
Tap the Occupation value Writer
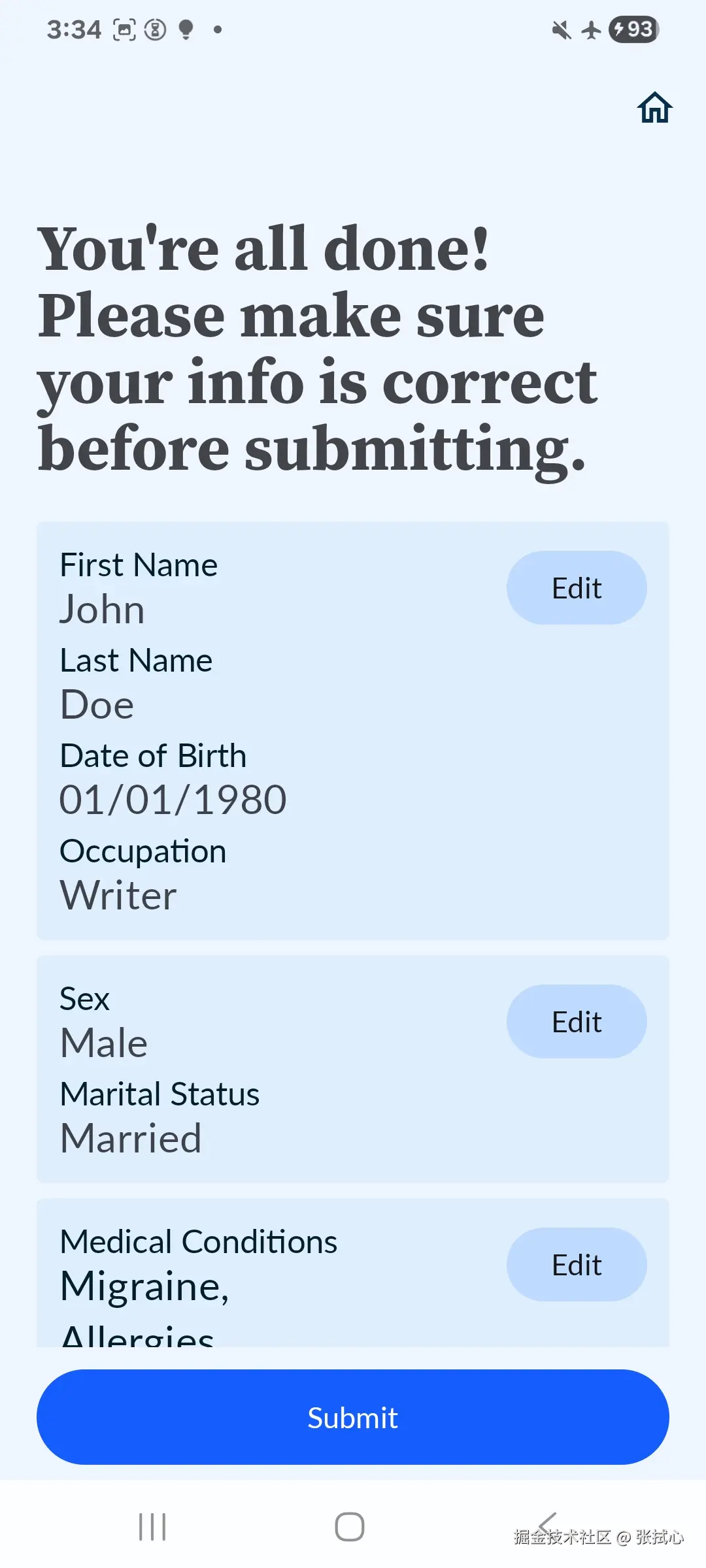[118, 895]
